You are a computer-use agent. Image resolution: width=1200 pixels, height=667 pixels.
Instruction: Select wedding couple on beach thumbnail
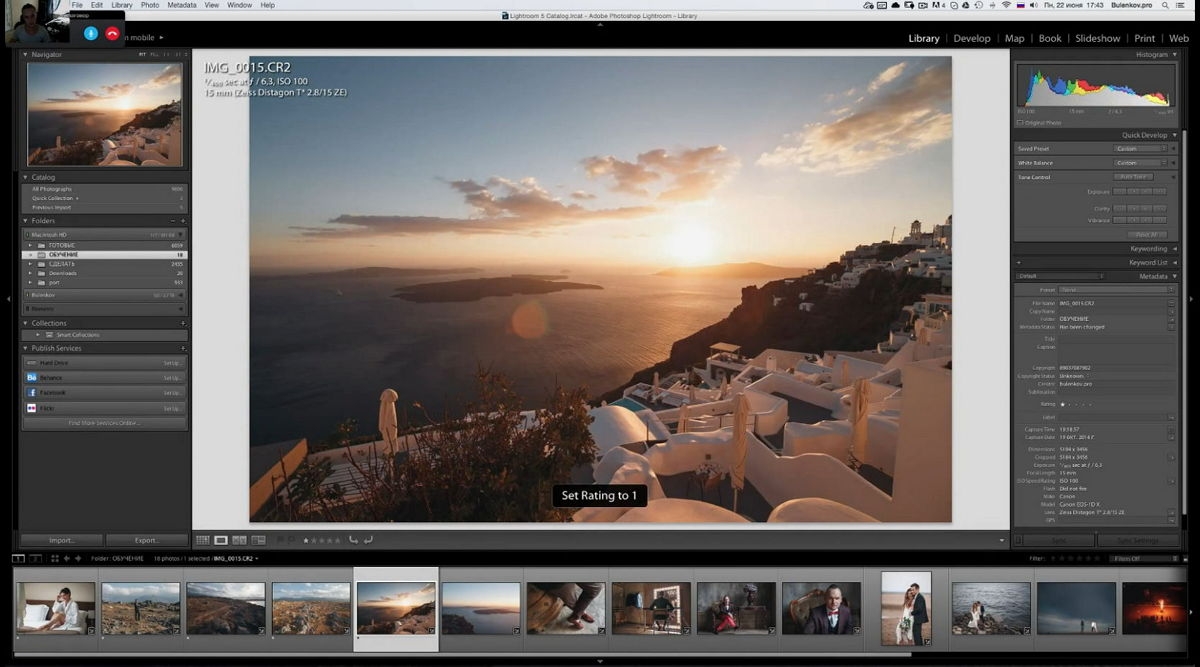click(x=906, y=608)
